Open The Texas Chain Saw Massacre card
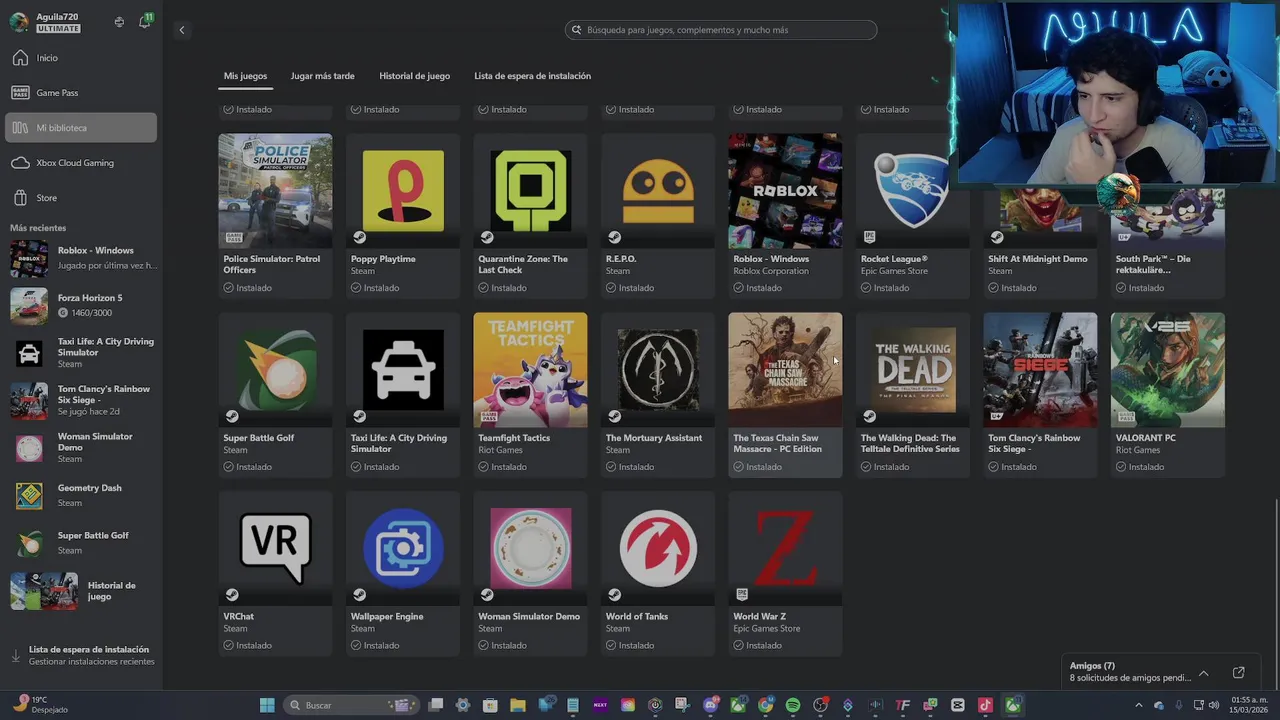This screenshot has width=1280, height=720. 785,394
